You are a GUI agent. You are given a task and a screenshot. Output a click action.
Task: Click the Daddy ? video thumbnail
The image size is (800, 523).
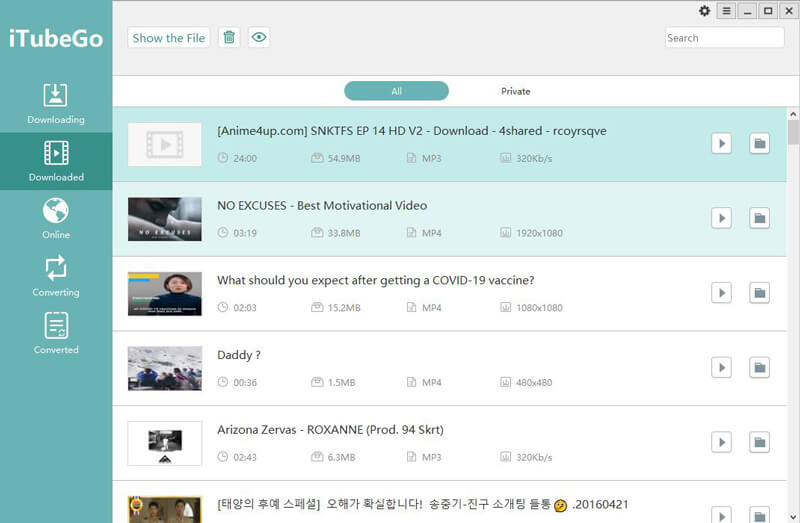165,368
